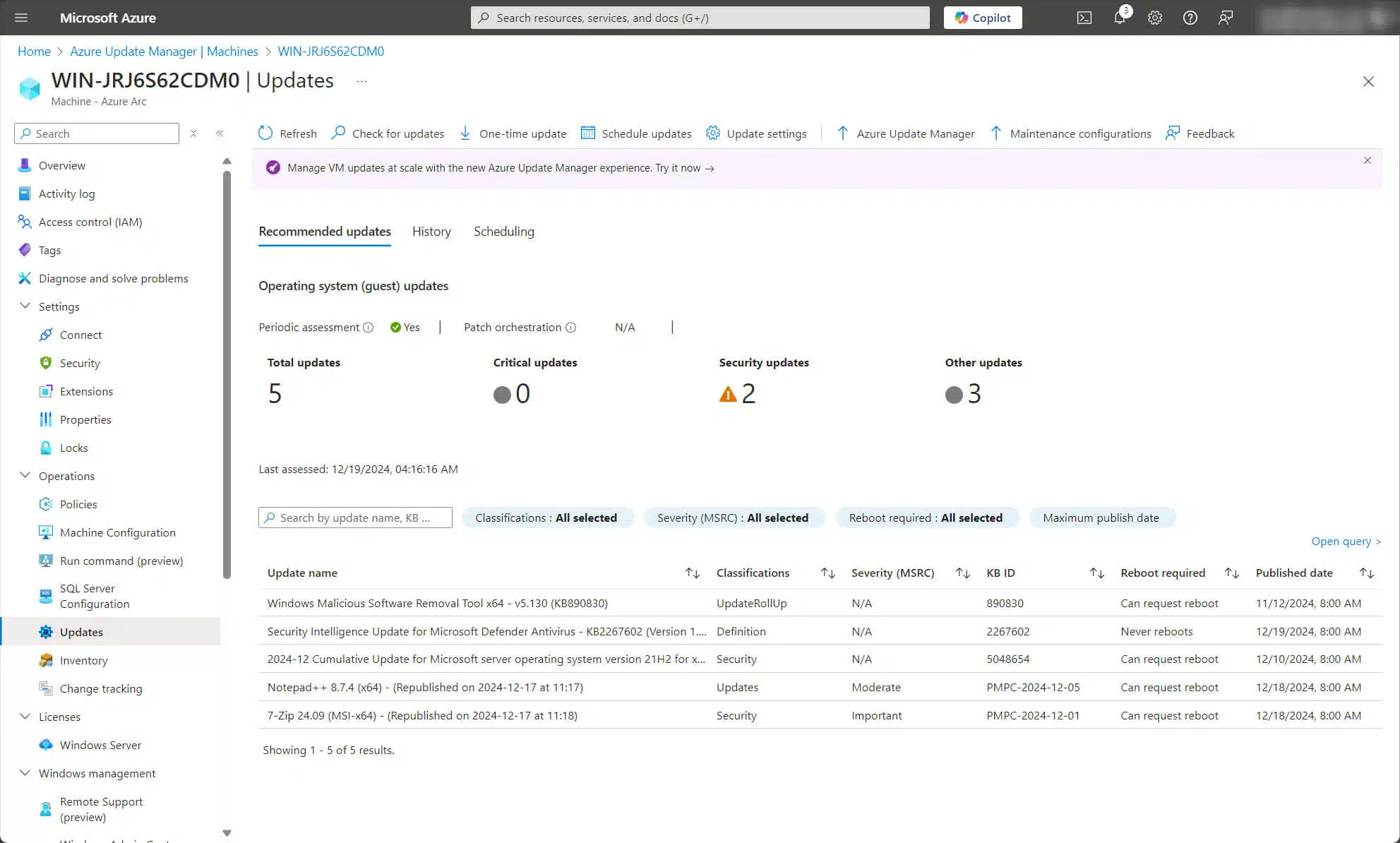Open Cloud Shell from top bar
Screen dimensions: 1400x843
pyautogui.click(x=1084, y=18)
